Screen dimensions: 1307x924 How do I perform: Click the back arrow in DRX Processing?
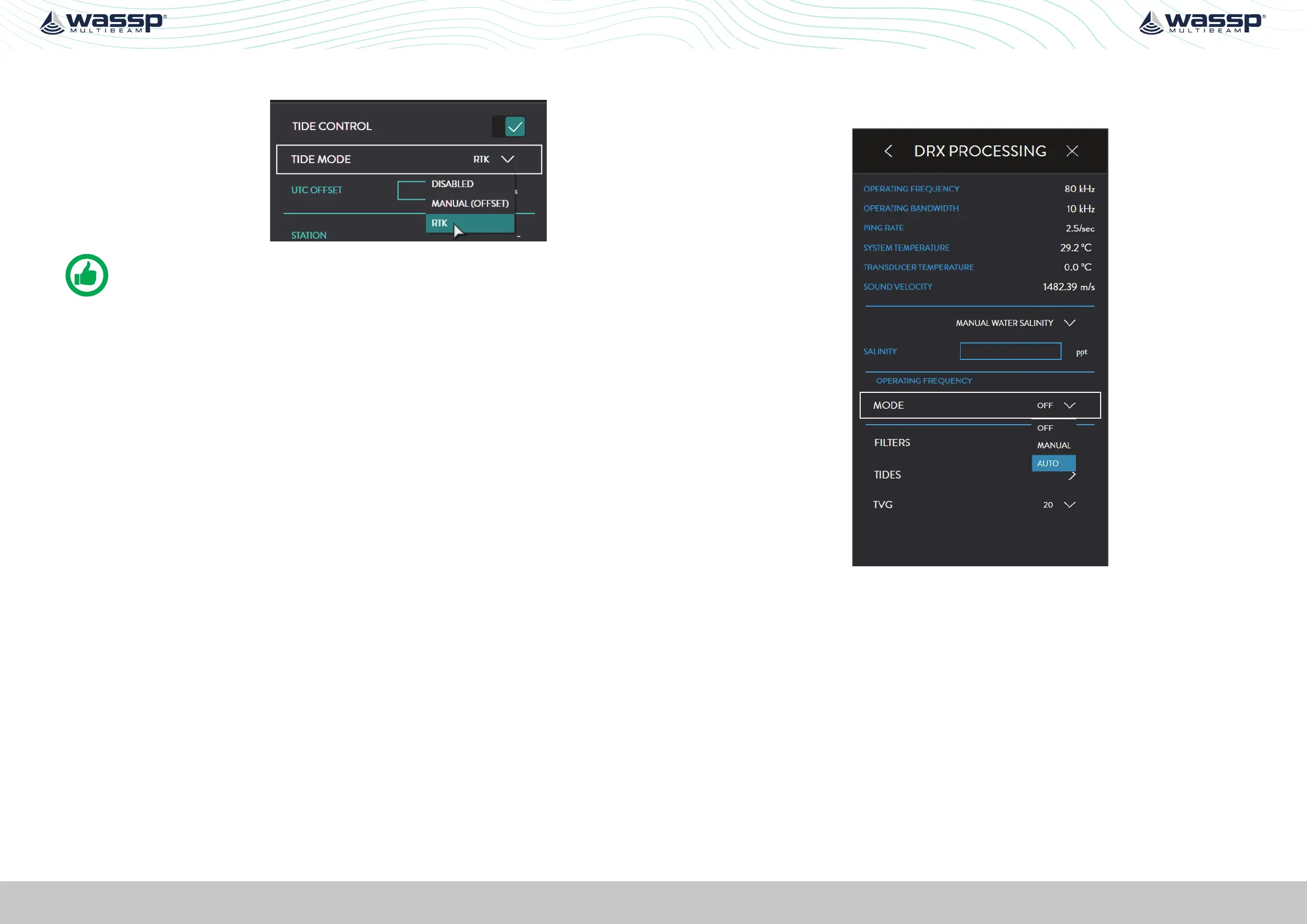888,151
